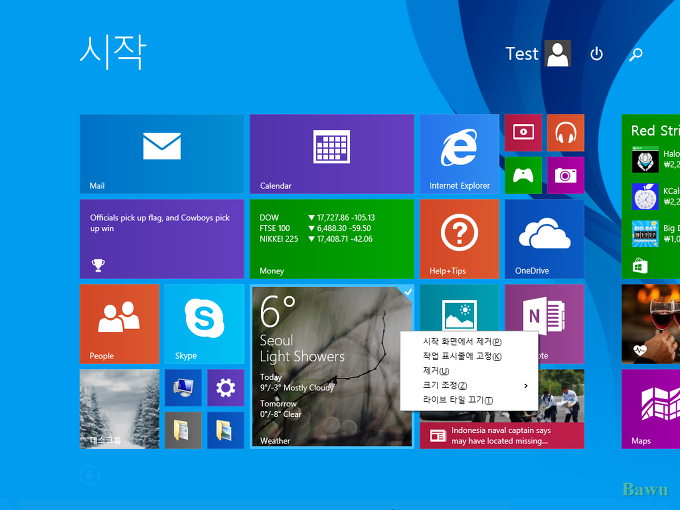Click the NIKKEI 225 index row
680x510 pixels.
click(316, 239)
